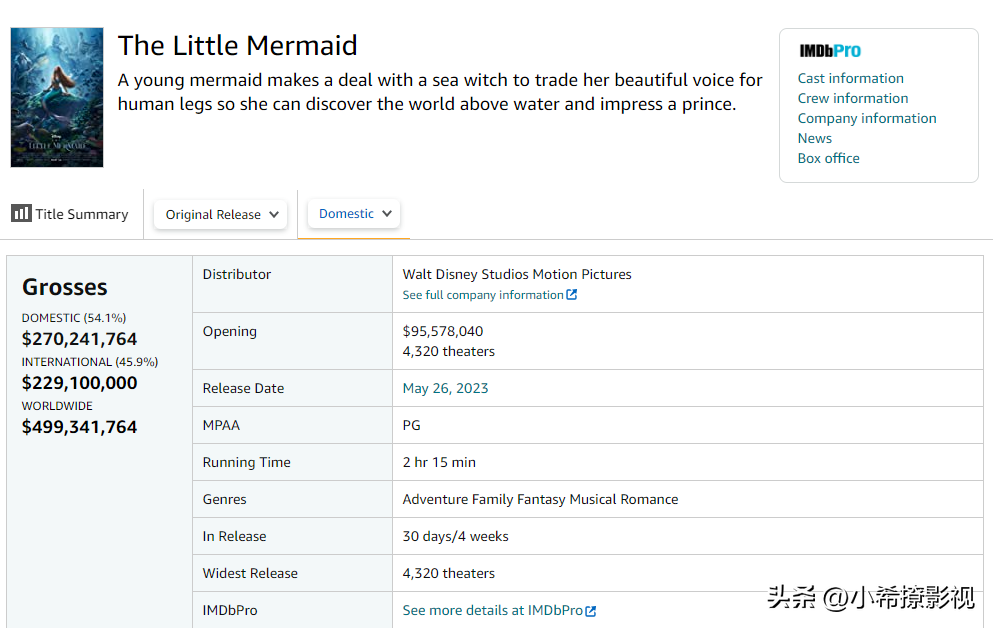
Task: Click the IMDbPro logo
Action: point(830,51)
